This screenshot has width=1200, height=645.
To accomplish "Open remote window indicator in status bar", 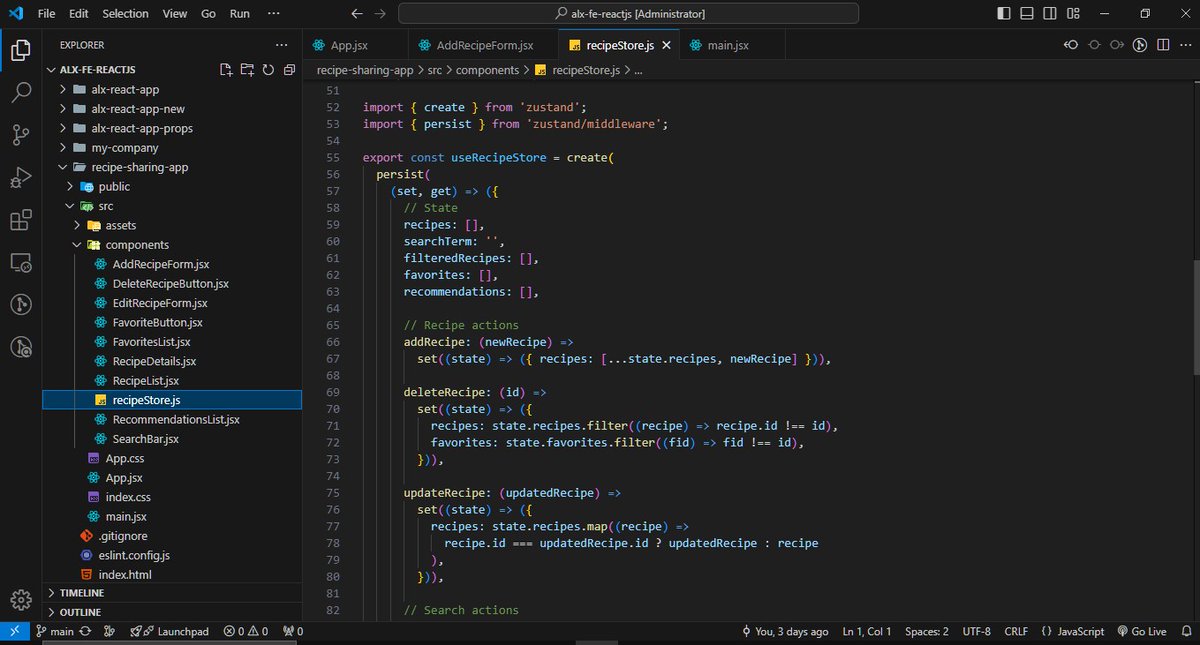I will click(14, 632).
